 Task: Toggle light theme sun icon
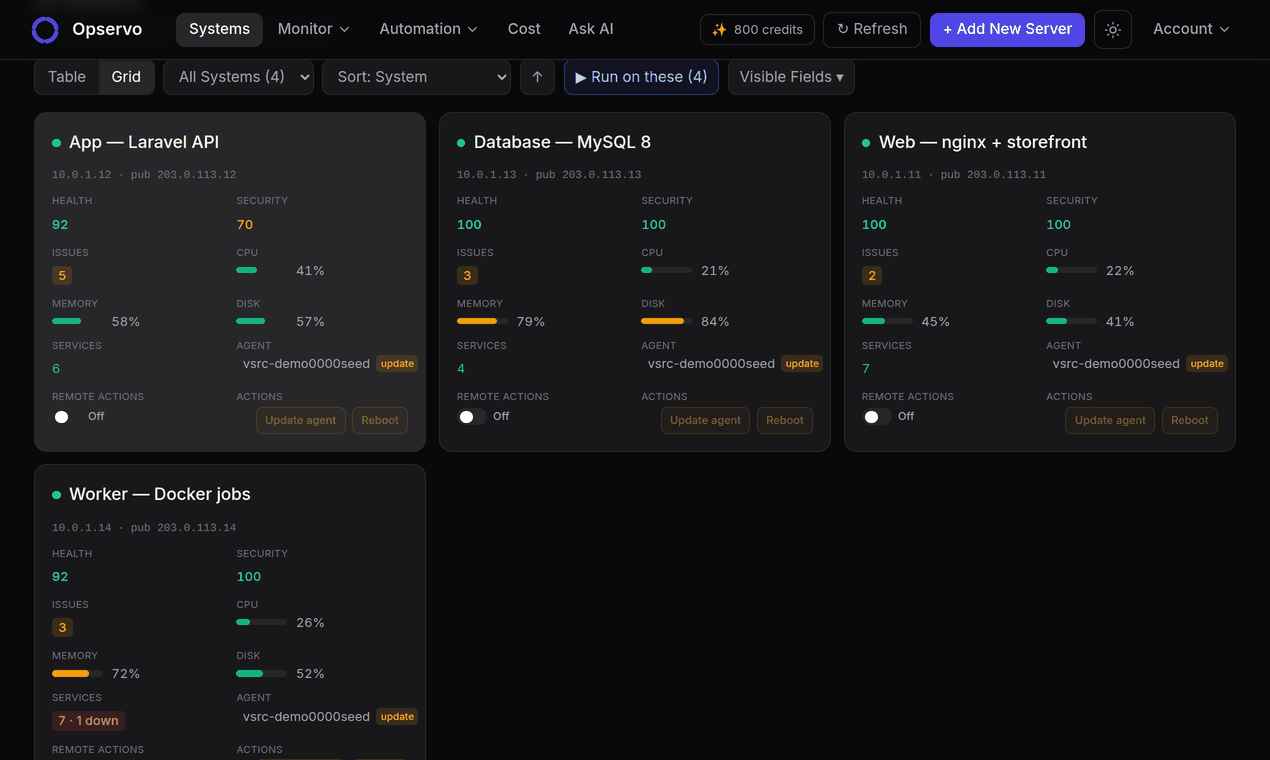tap(1113, 30)
